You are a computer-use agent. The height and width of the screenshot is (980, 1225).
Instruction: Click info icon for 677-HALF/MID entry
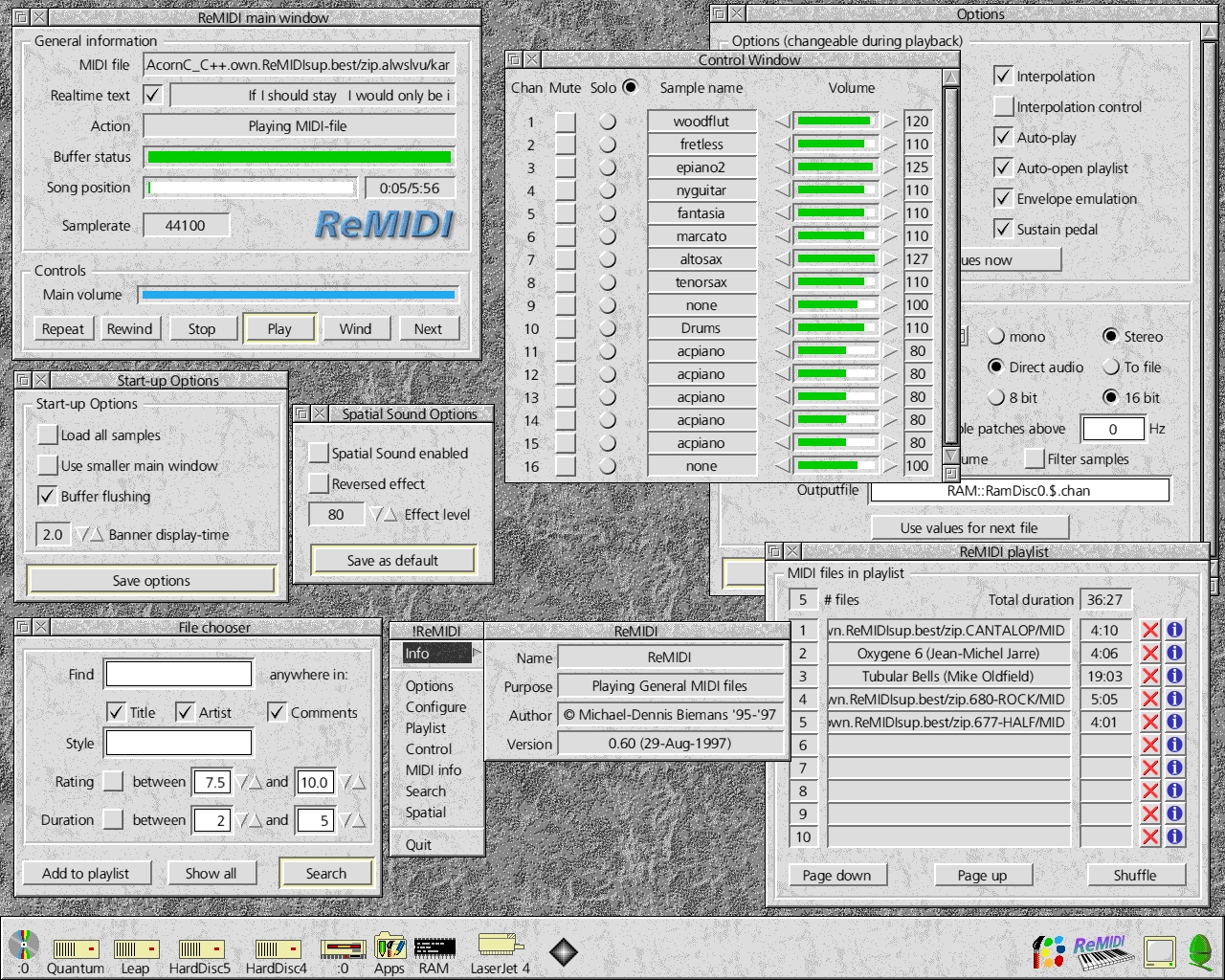pos(1174,722)
